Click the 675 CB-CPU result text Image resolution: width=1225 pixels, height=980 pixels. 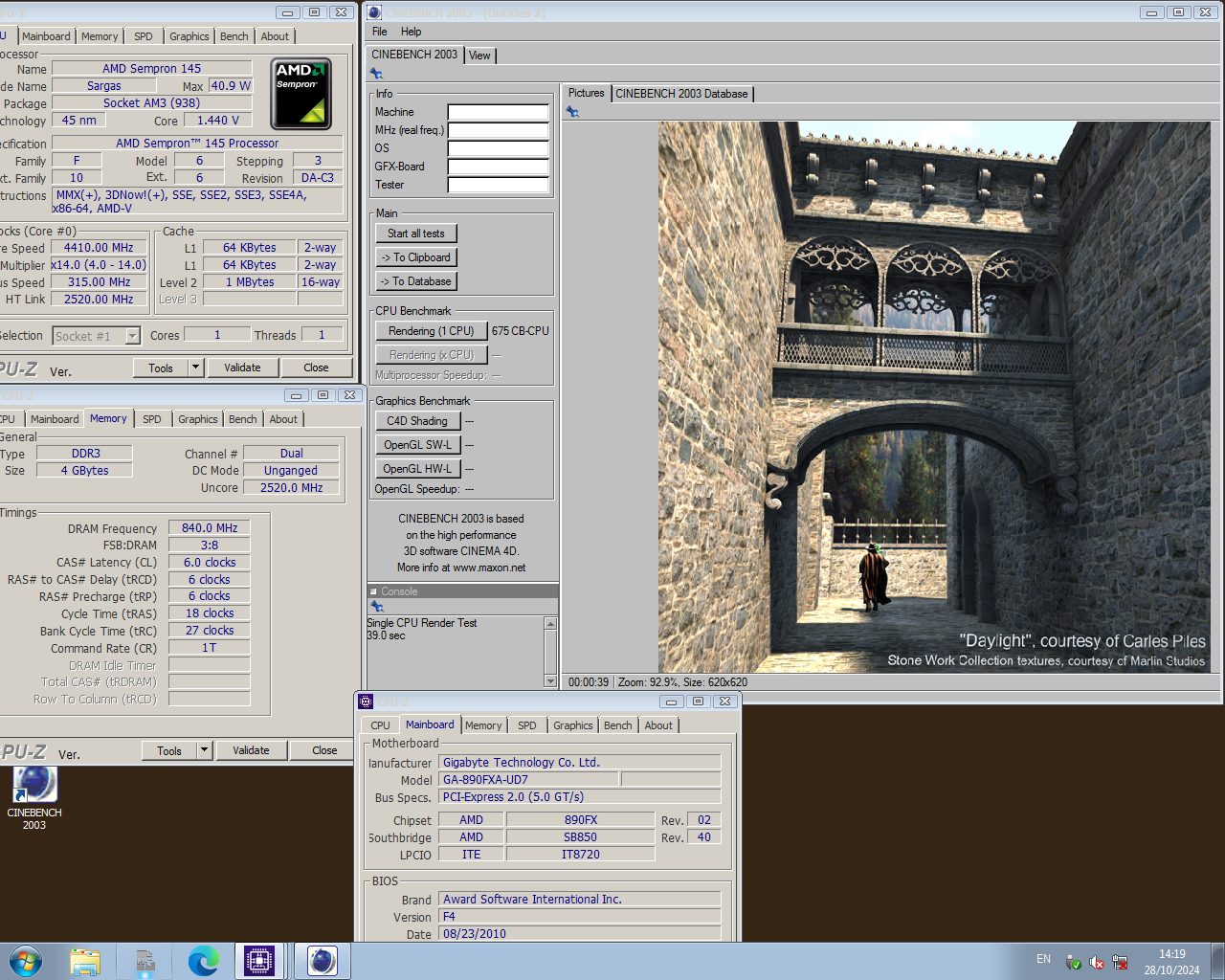521,331
